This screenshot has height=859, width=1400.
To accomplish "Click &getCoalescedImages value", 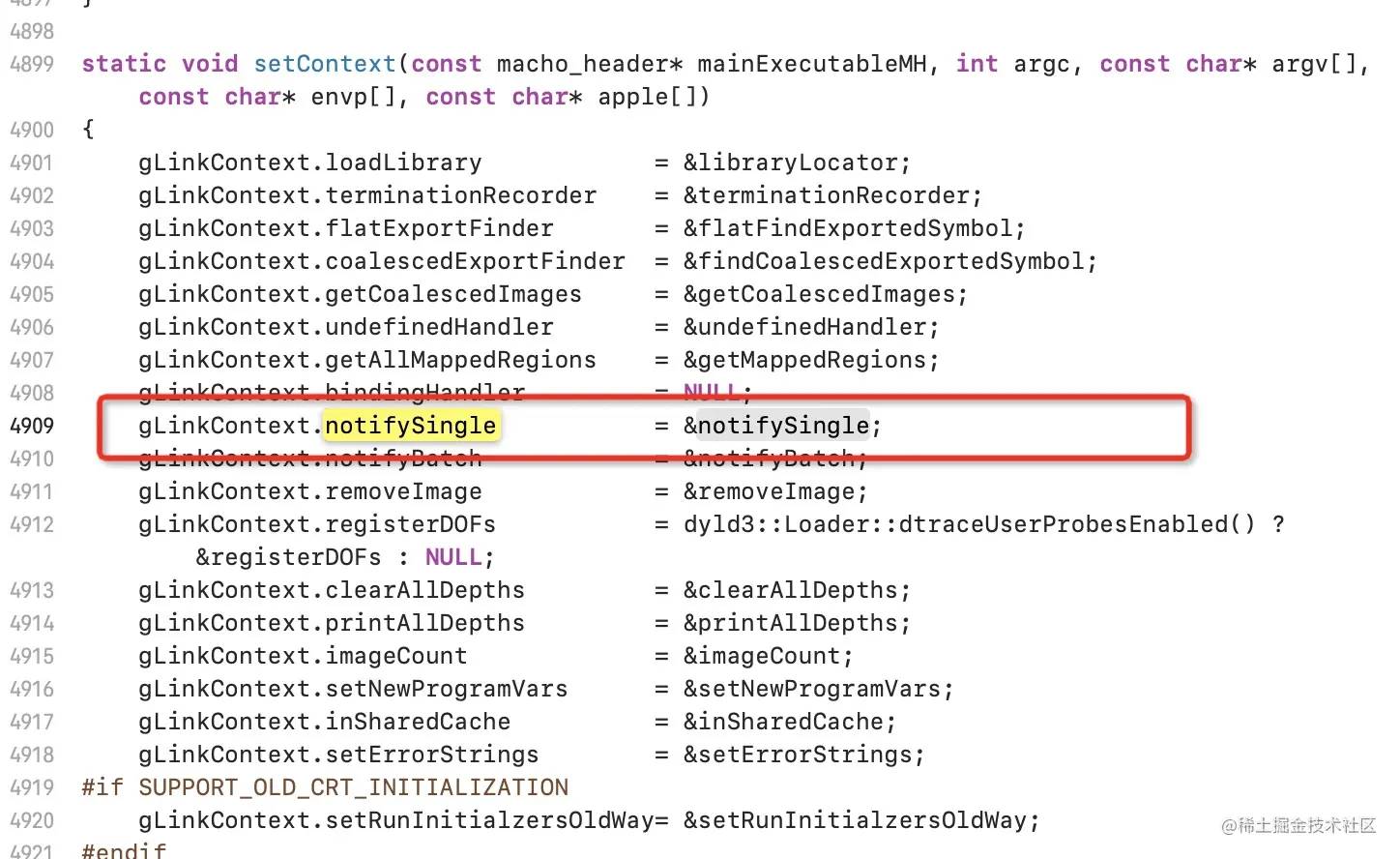I will 819,294.
